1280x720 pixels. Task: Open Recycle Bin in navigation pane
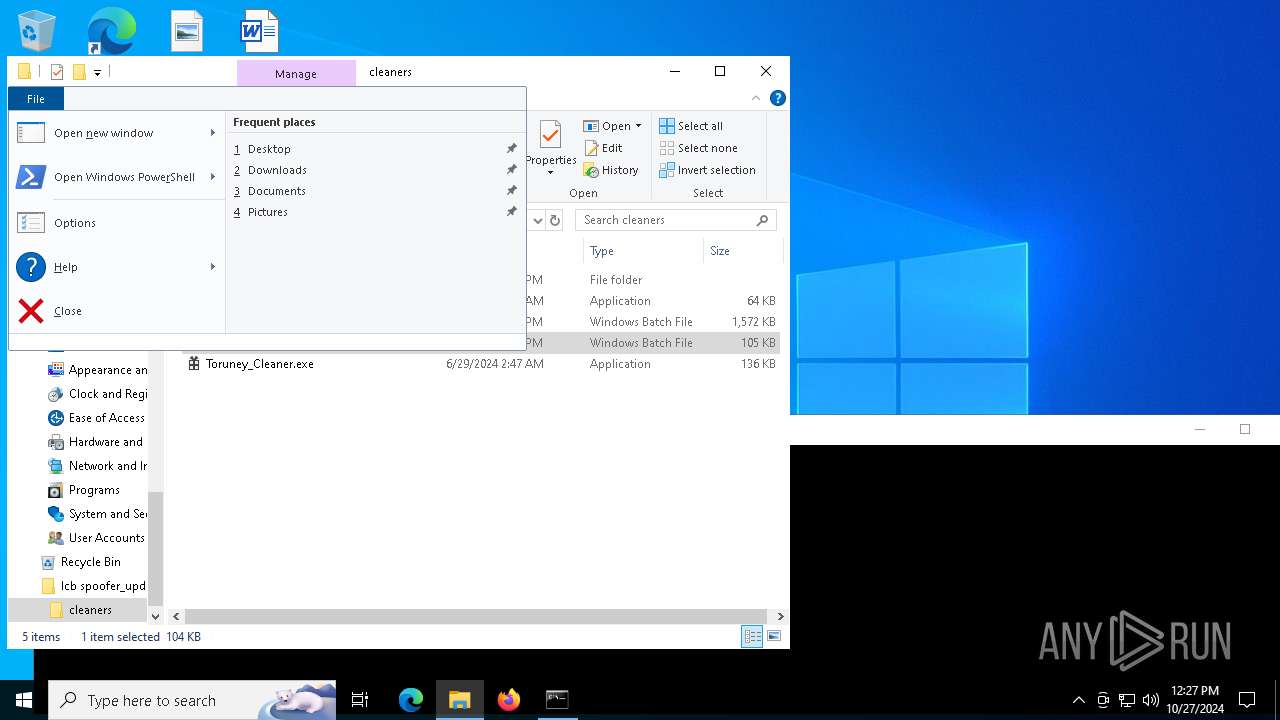[81, 562]
